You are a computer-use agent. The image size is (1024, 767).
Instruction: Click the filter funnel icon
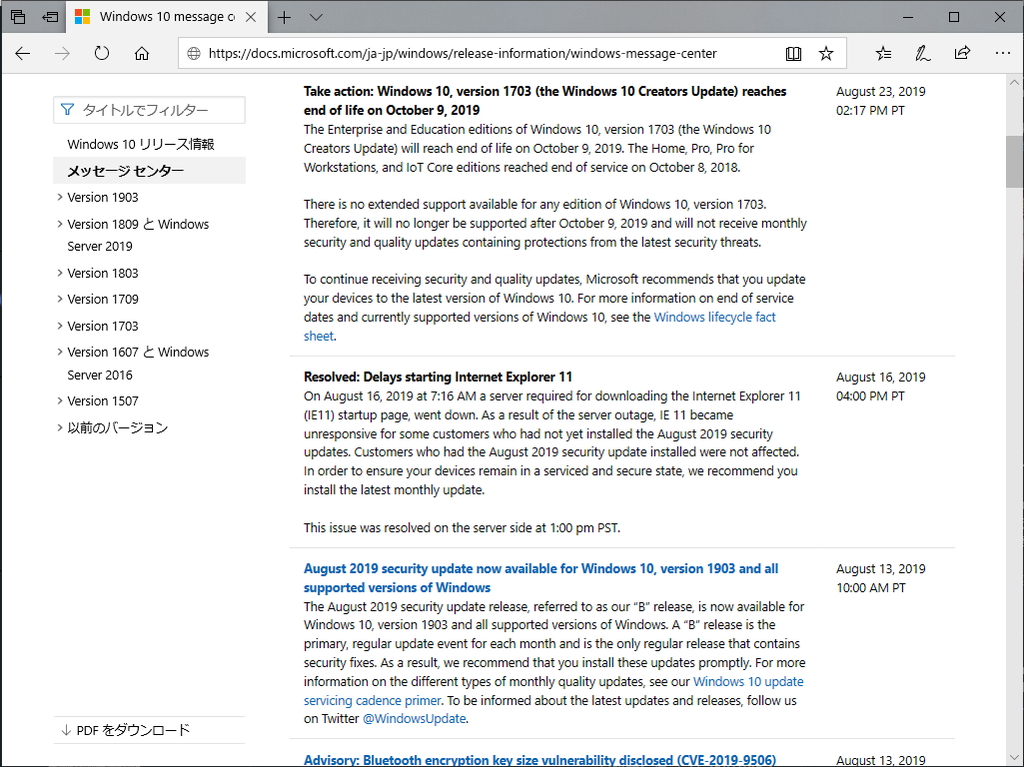pyautogui.click(x=67, y=110)
